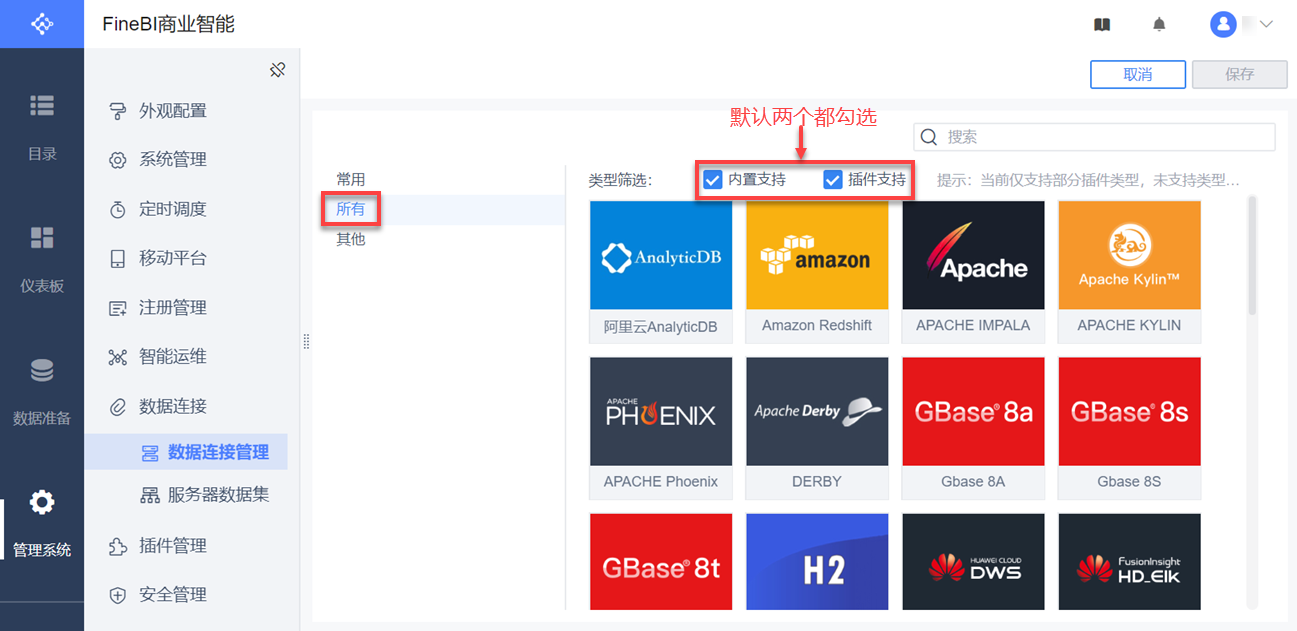Choose the Amazon Redshift database tile
Image resolution: width=1297 pixels, height=631 pixels.
817,272
